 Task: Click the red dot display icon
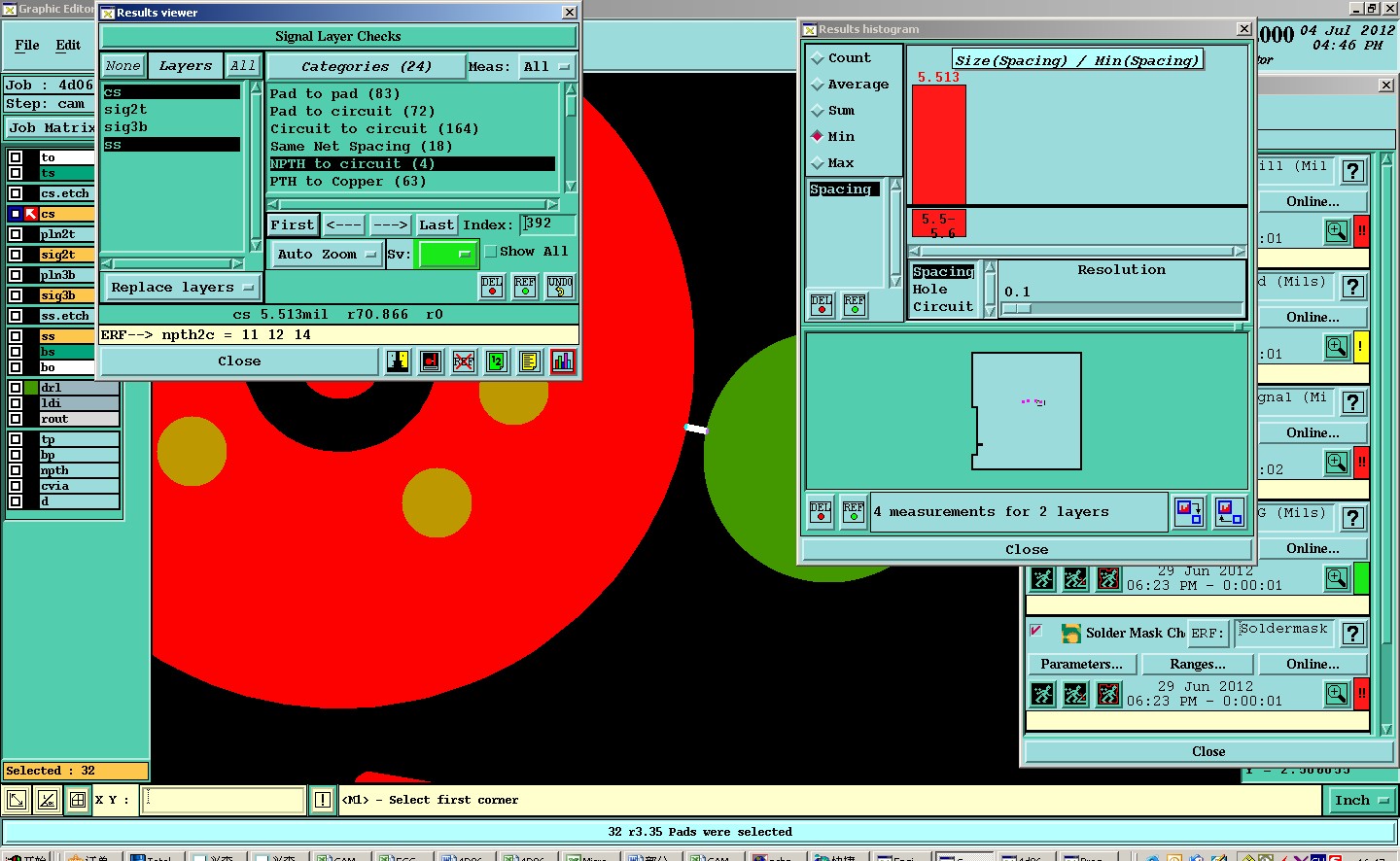point(431,362)
